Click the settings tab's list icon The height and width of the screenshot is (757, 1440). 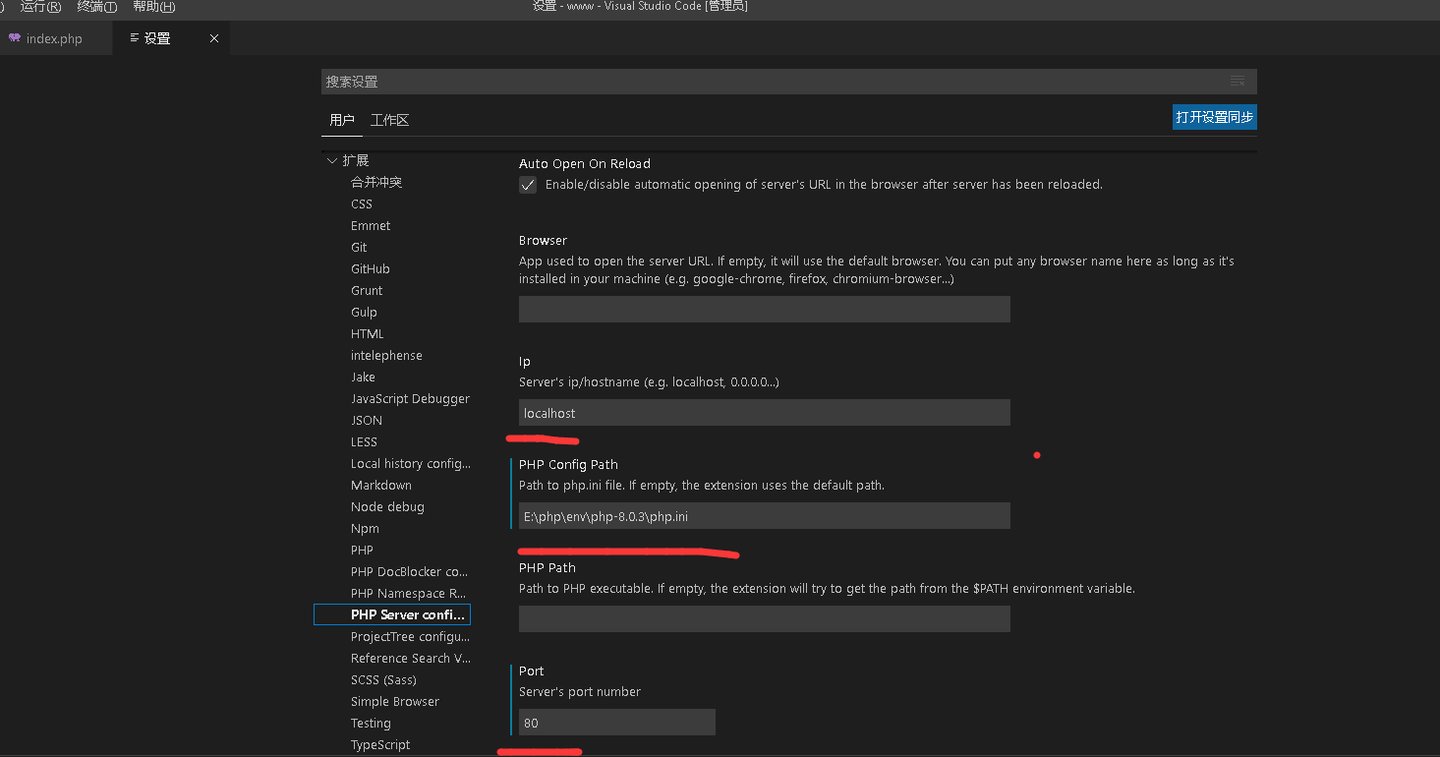tap(135, 38)
